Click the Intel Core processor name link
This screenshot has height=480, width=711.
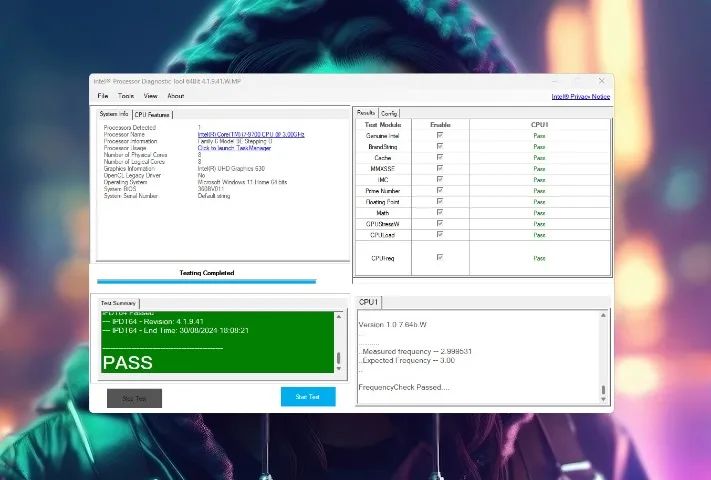coord(250,134)
